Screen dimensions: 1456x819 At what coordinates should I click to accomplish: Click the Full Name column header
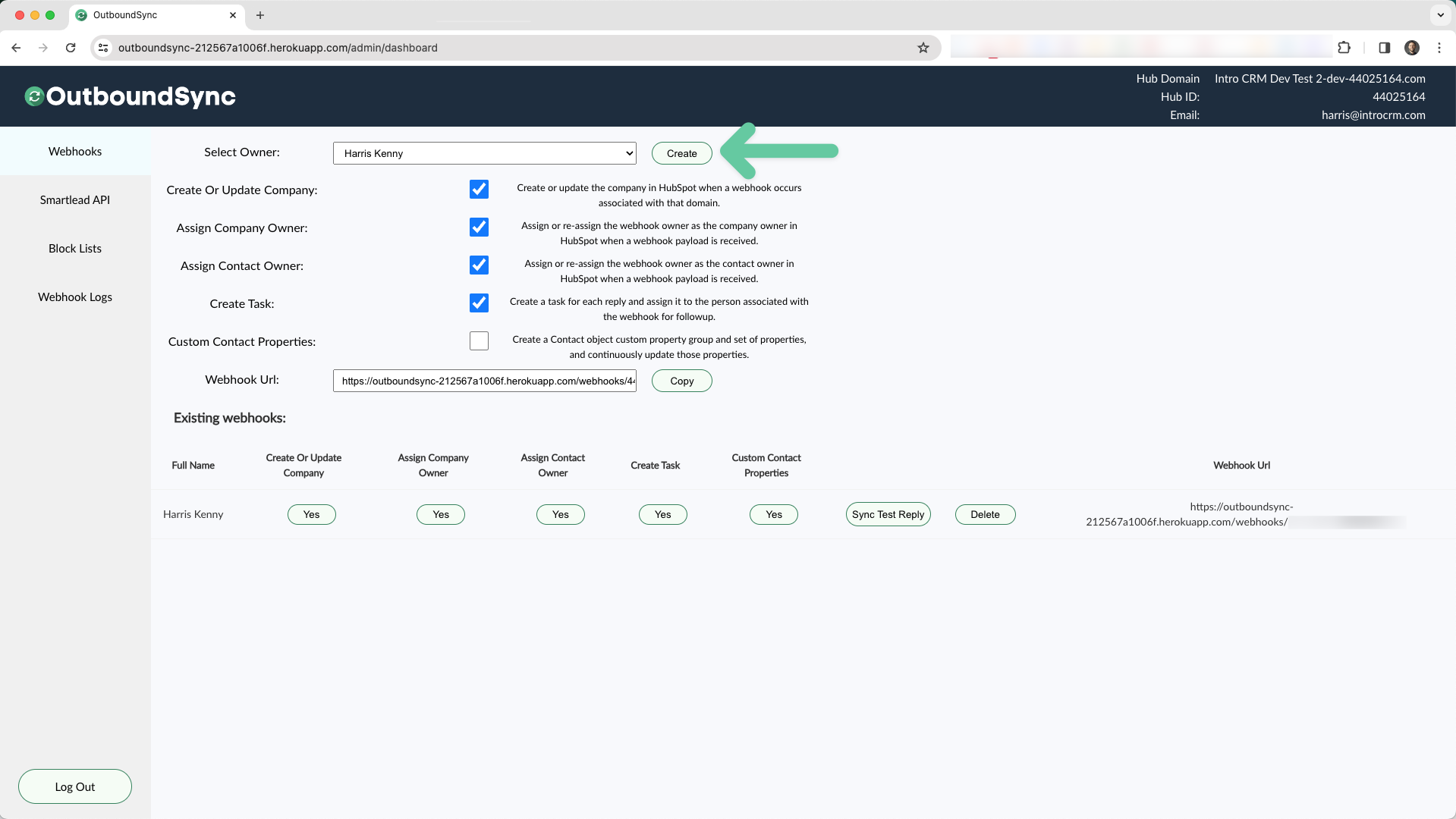click(x=193, y=466)
